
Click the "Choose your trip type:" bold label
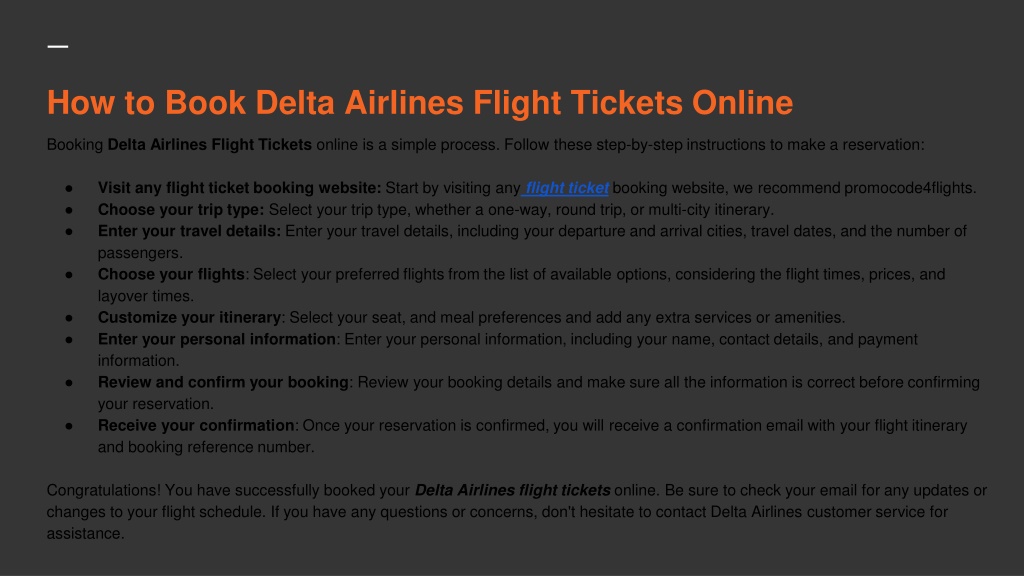click(x=181, y=210)
